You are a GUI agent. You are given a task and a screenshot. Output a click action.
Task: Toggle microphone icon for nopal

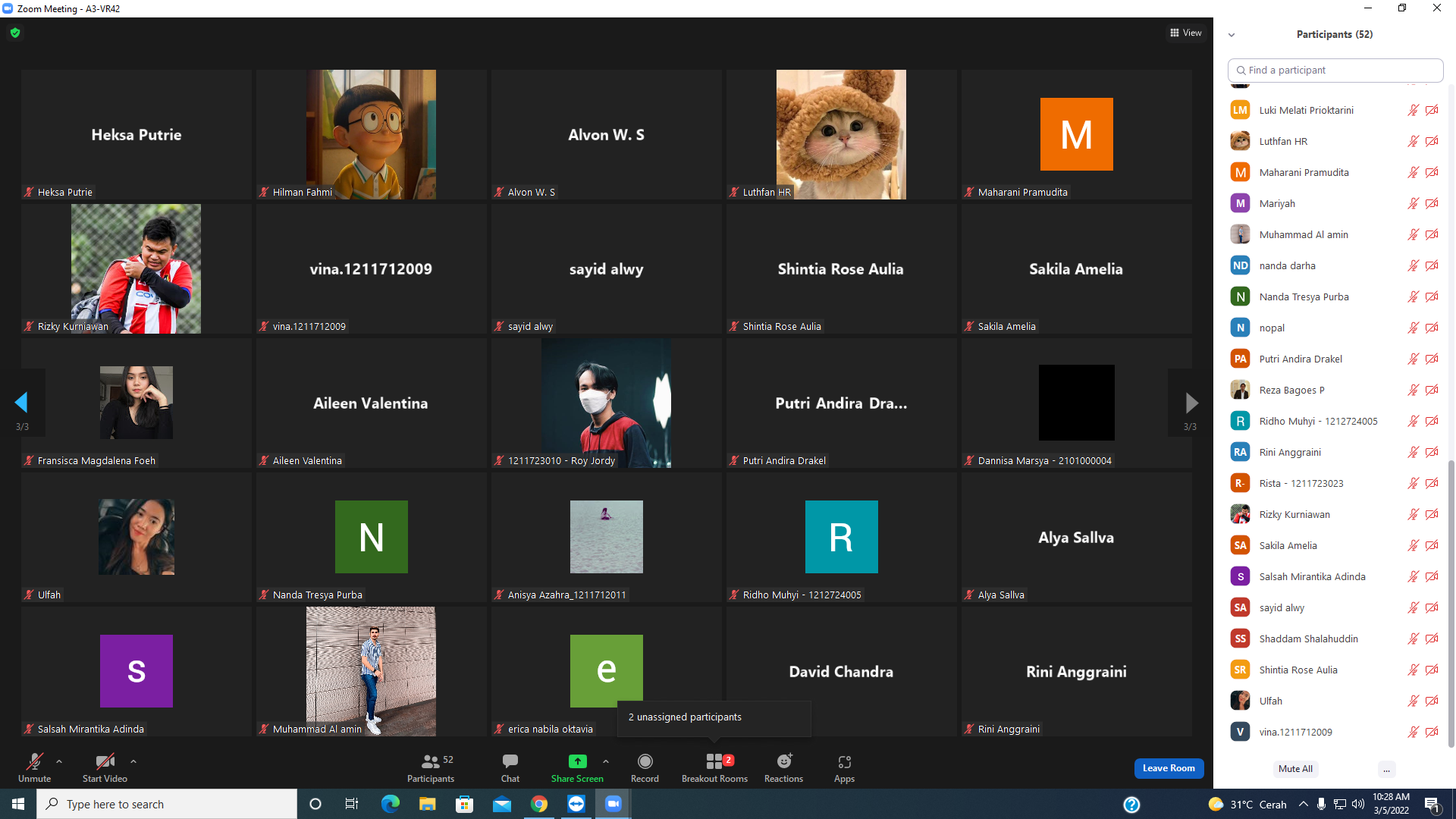coord(1414,328)
